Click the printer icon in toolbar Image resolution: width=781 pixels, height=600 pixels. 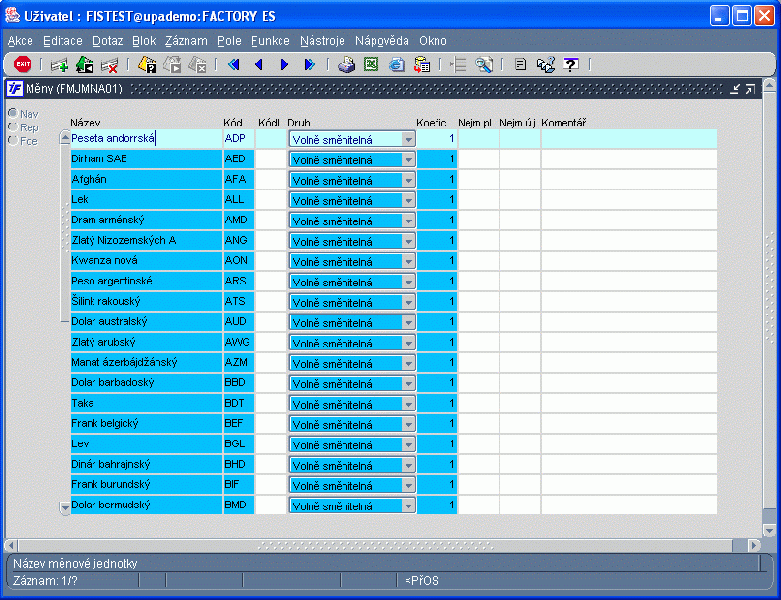[x=346, y=65]
